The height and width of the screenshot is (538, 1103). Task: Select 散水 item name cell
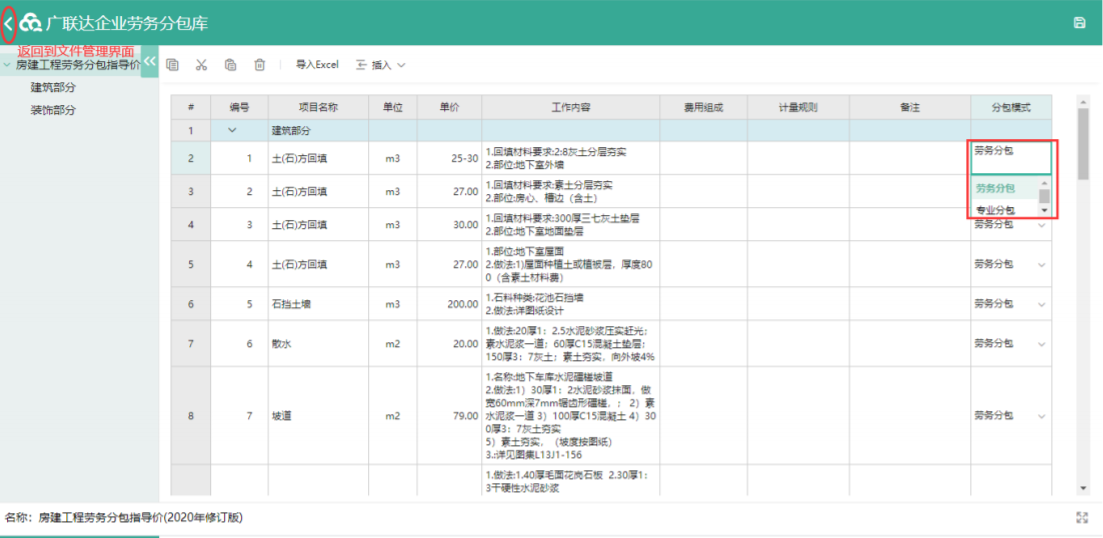(x=319, y=344)
